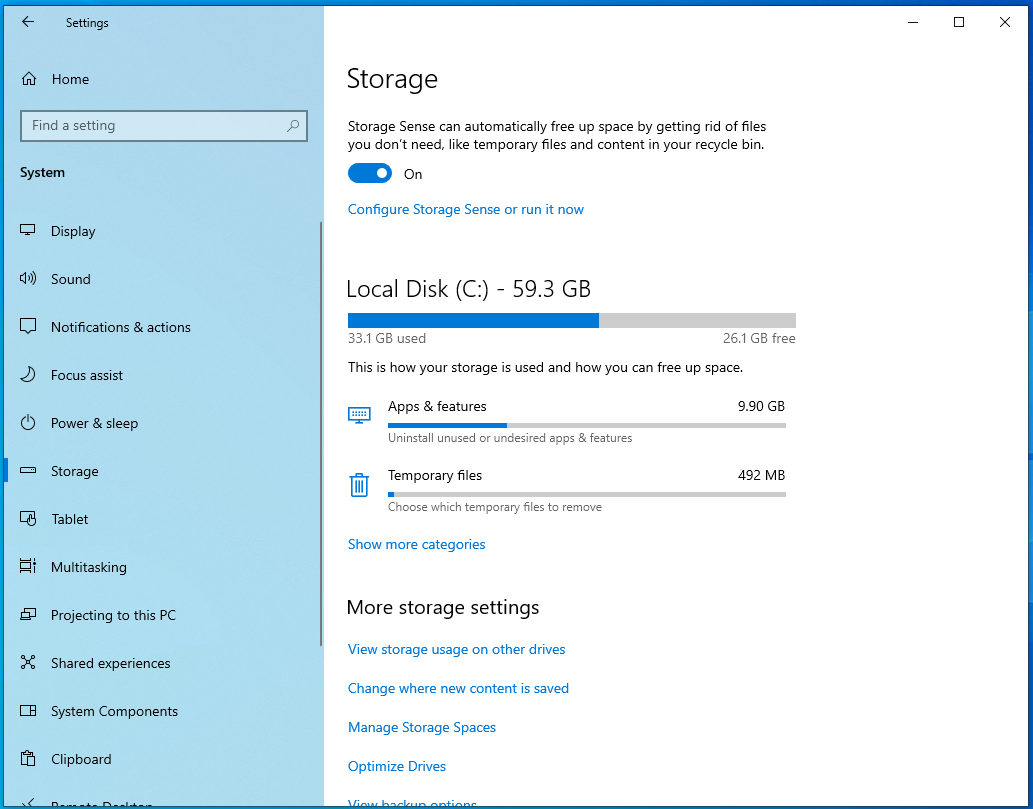The image size is (1033, 809).
Task: Go to Shared experiences
Action: pos(162,663)
